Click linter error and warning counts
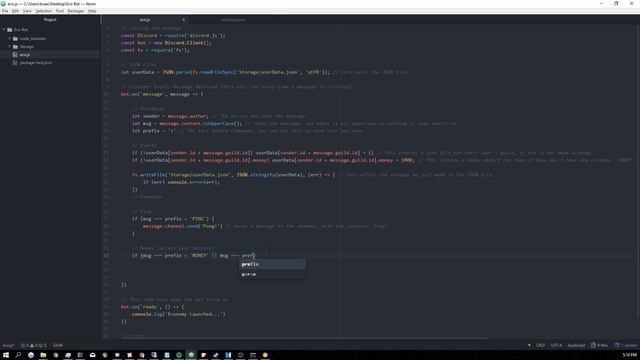640x360 pixels. click(x=33, y=345)
